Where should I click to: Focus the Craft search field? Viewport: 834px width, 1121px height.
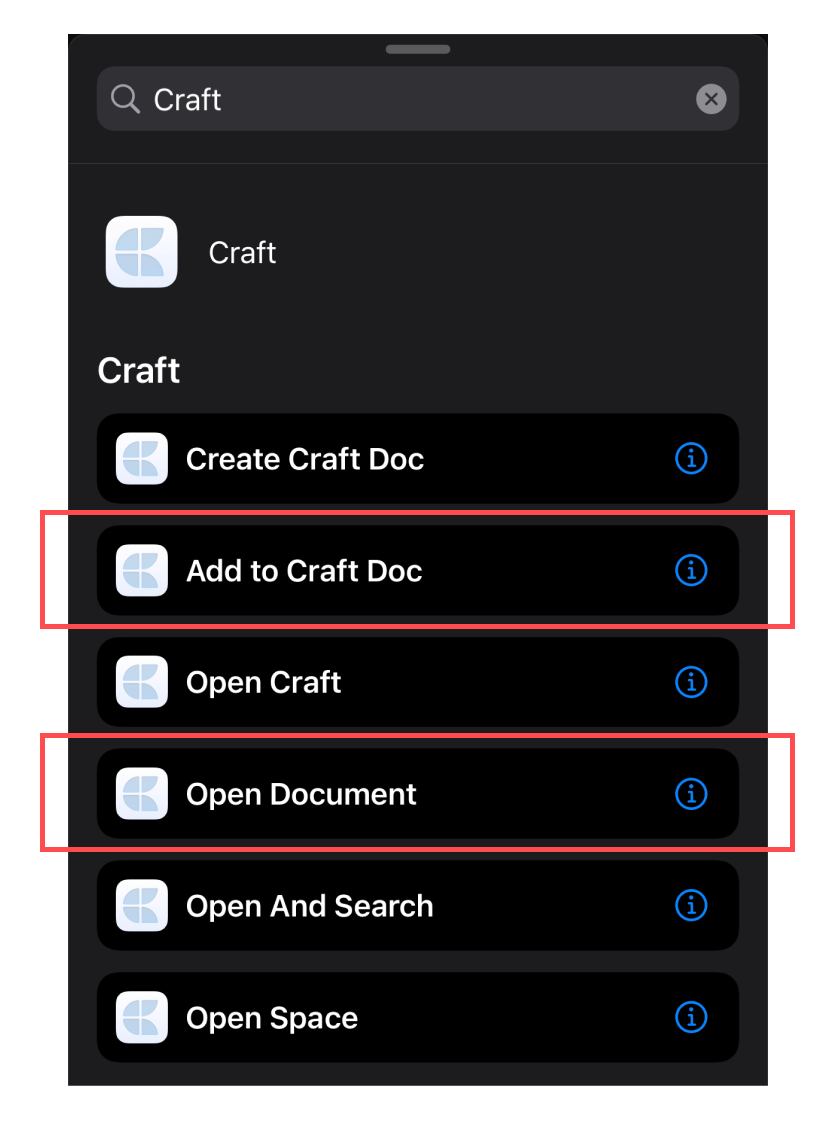(x=417, y=99)
